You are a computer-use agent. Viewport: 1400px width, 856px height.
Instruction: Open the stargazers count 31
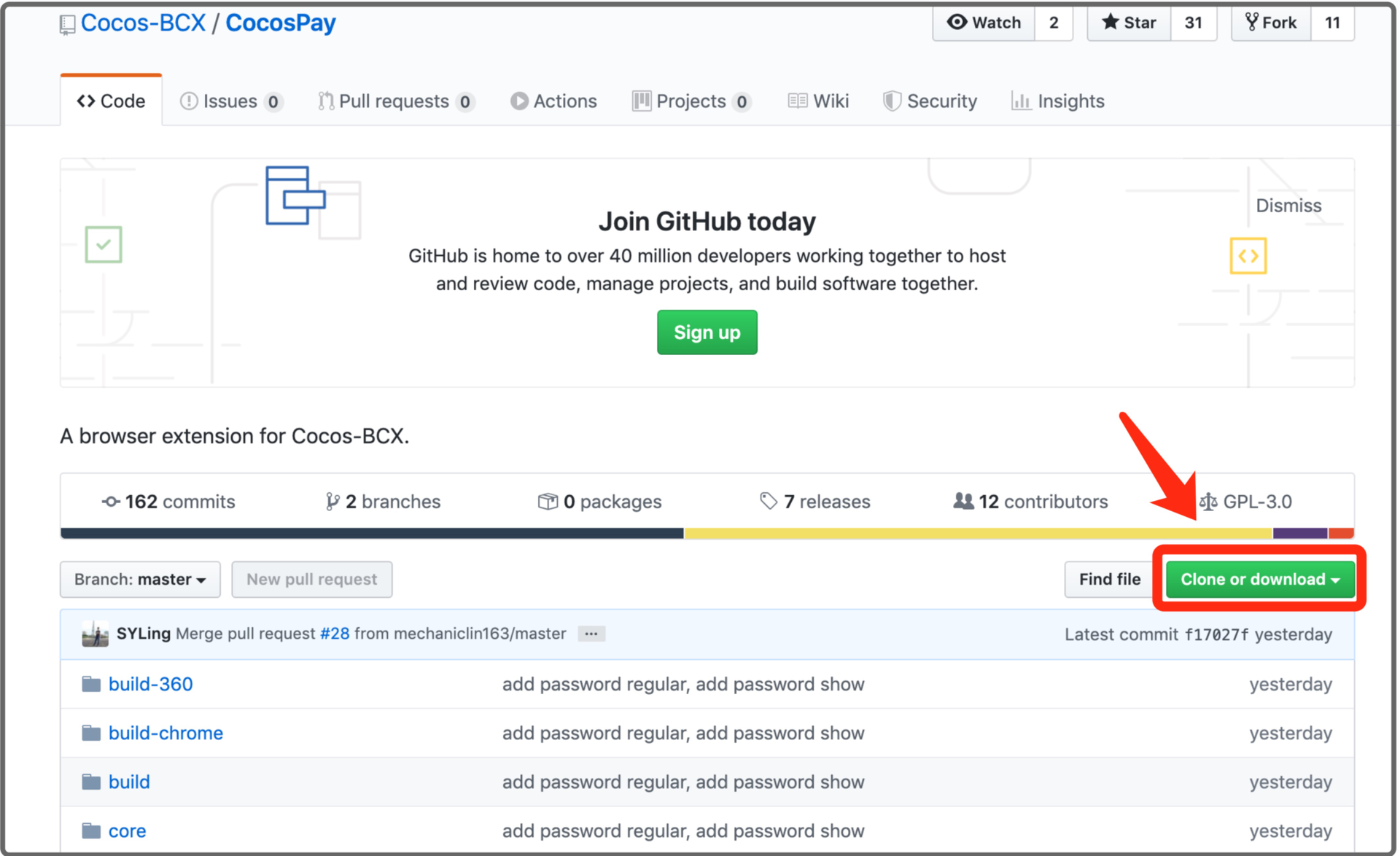pos(1194,23)
